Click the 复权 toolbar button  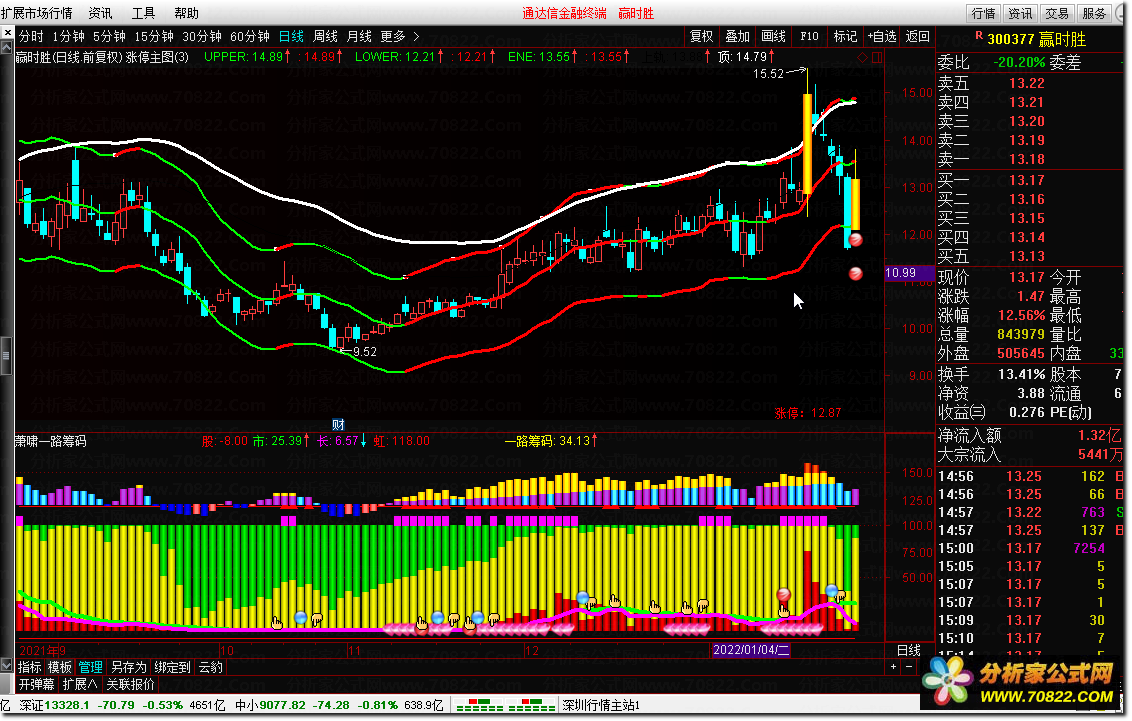pos(701,36)
